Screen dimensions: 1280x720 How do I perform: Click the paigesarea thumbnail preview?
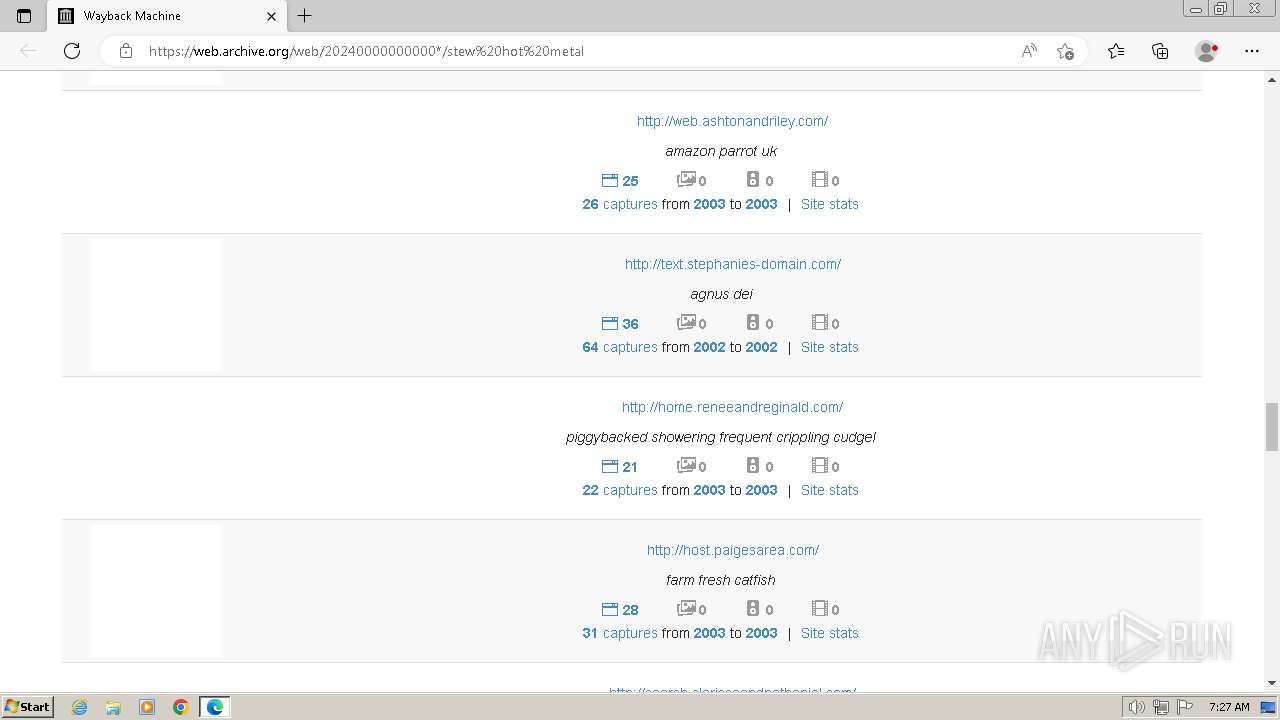coord(156,591)
